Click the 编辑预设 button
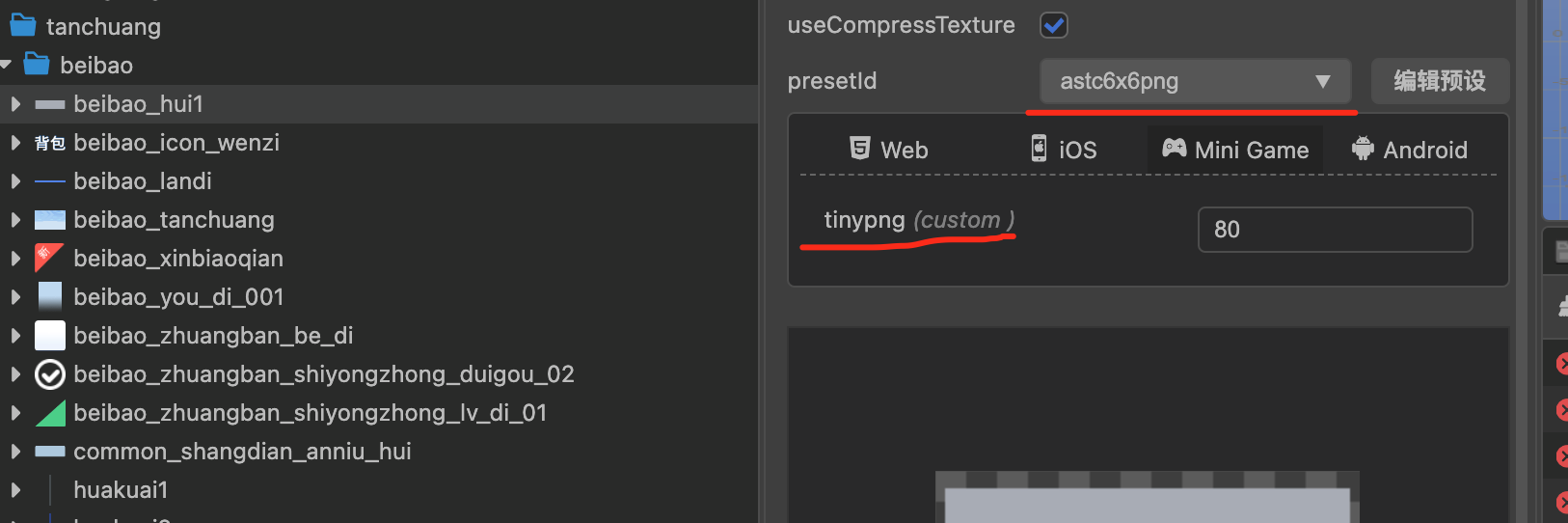 click(1440, 81)
